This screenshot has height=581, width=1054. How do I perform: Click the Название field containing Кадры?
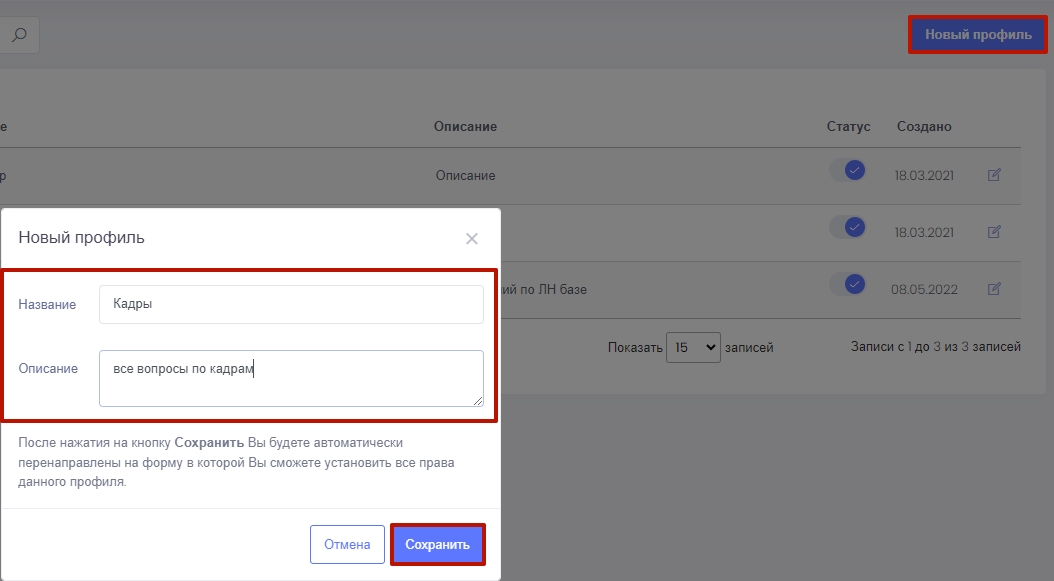[x=291, y=304]
